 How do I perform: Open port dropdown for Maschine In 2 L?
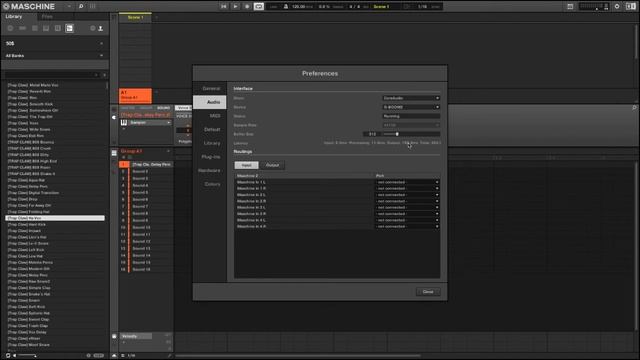click(x=407, y=195)
